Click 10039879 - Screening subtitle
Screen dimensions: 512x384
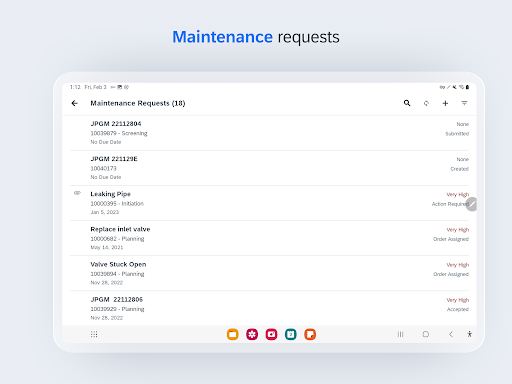[119, 133]
